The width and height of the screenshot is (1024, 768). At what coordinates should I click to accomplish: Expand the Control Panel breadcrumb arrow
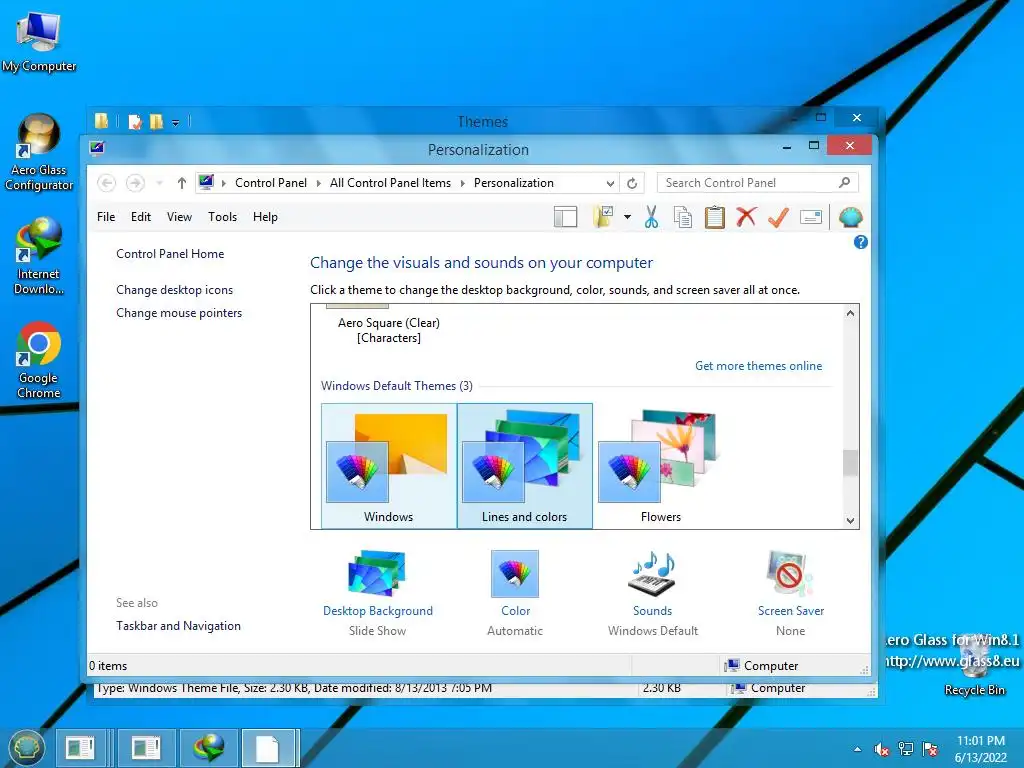[x=319, y=184]
